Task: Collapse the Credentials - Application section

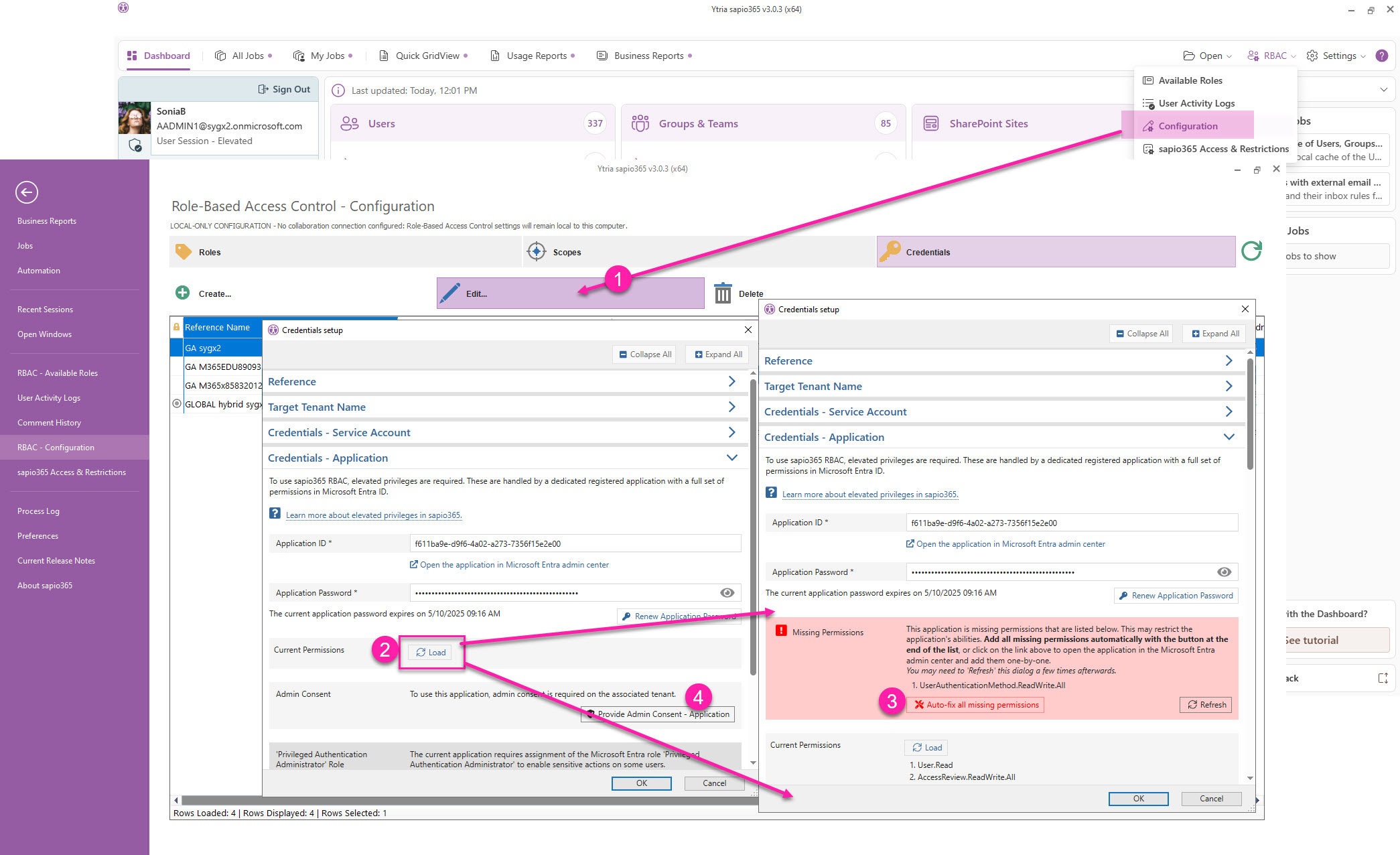Action: [1229, 436]
